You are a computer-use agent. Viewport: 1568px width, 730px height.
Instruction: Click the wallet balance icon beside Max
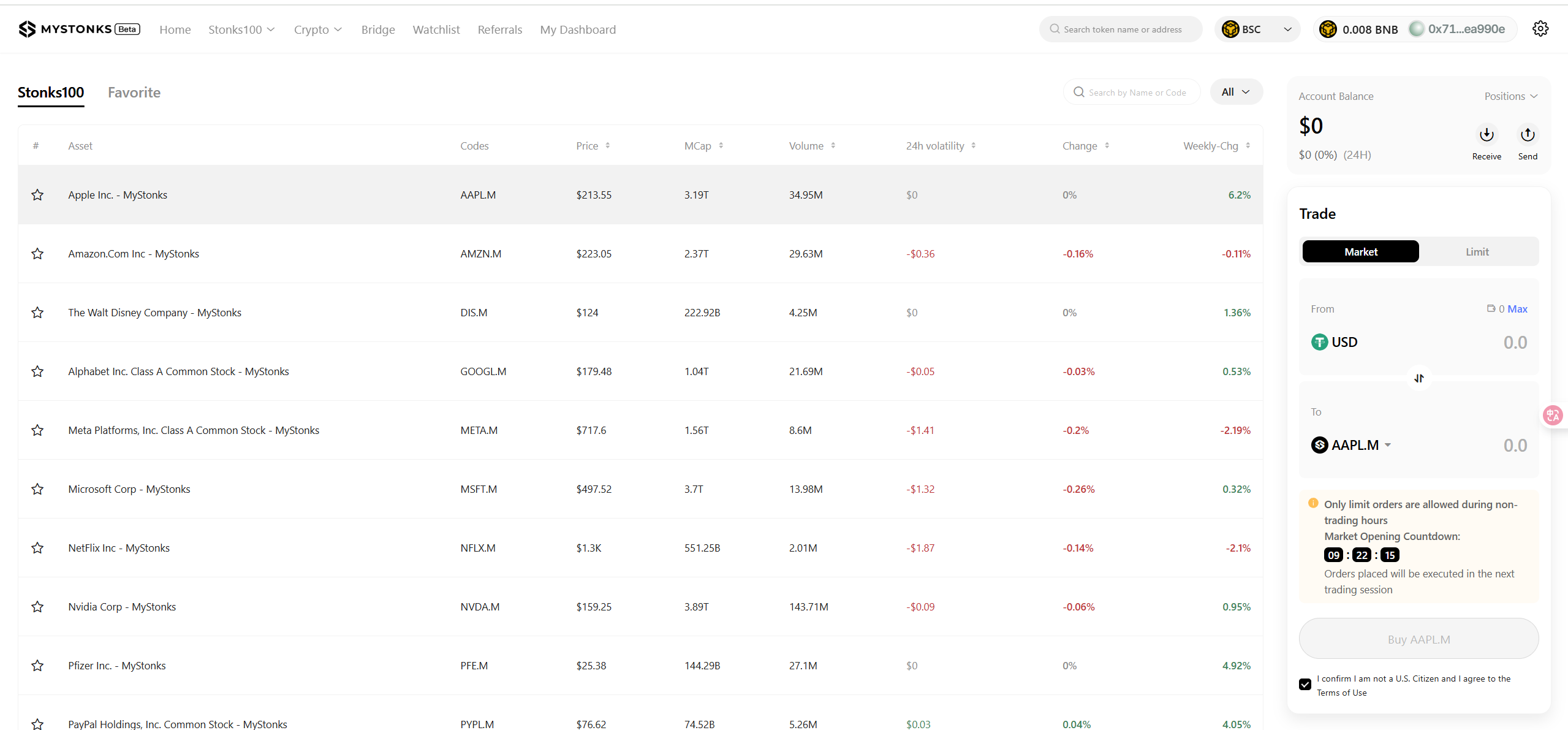(x=1491, y=308)
